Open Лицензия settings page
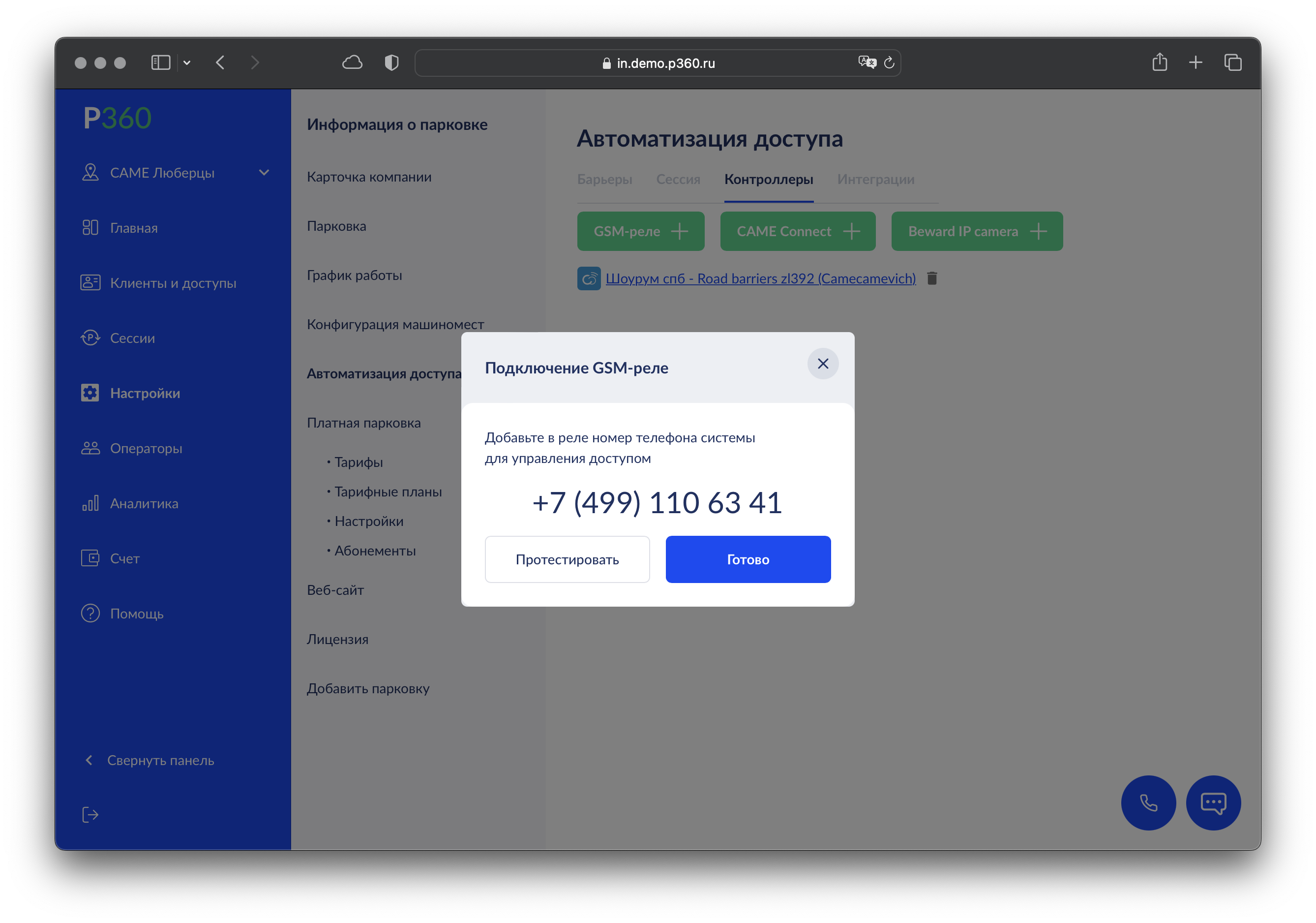The height and width of the screenshot is (923, 1316). [x=337, y=639]
